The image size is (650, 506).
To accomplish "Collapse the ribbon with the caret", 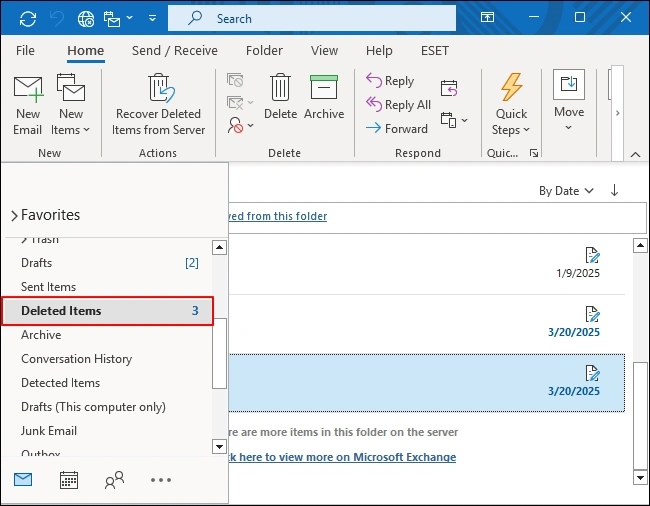I will click(635, 155).
